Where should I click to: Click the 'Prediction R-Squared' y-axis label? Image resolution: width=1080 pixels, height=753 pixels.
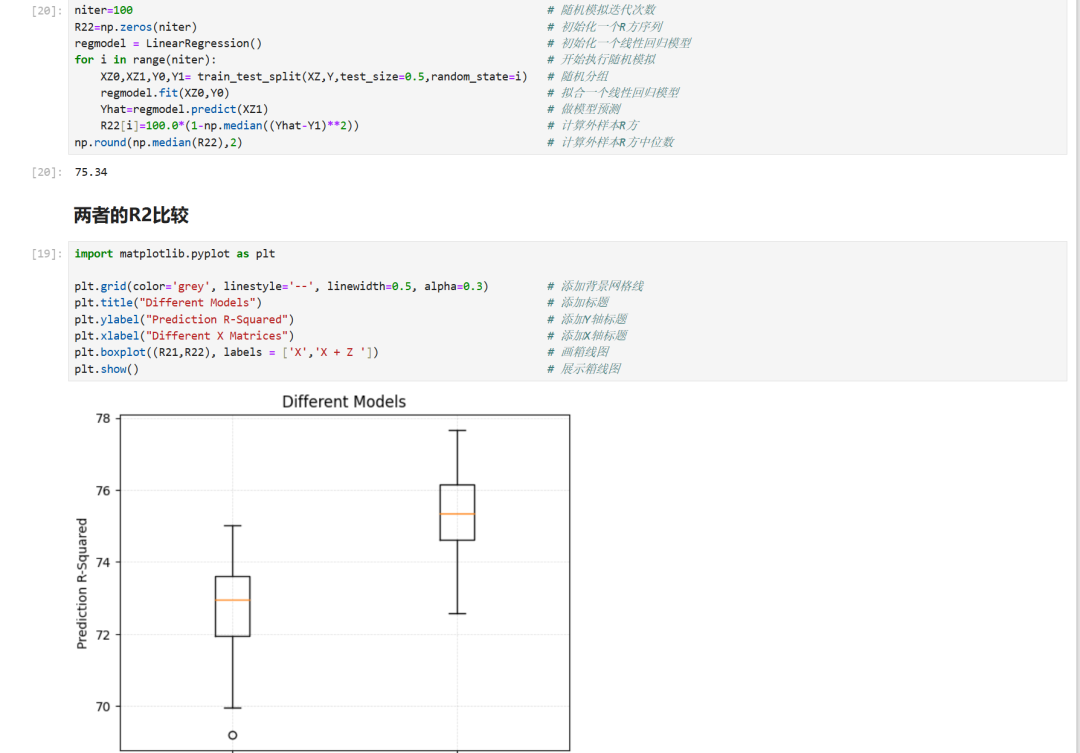point(82,583)
